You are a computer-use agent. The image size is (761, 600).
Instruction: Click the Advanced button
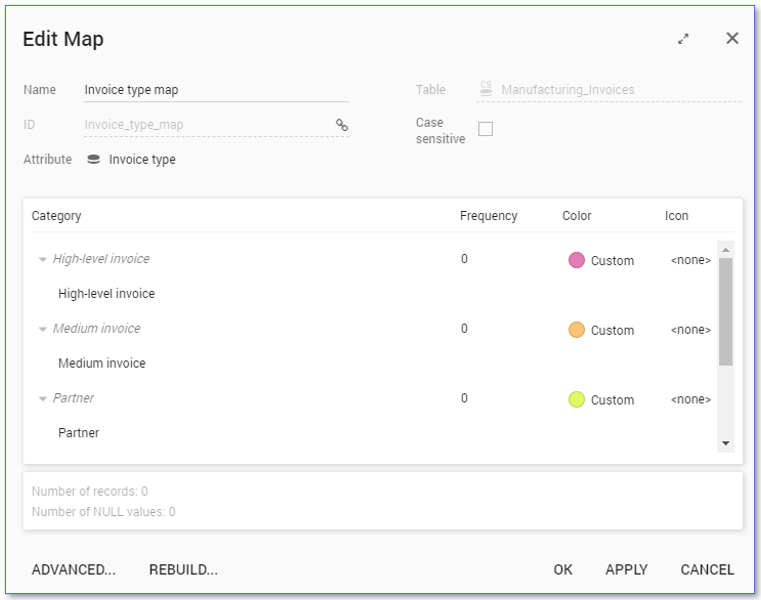coord(73,570)
